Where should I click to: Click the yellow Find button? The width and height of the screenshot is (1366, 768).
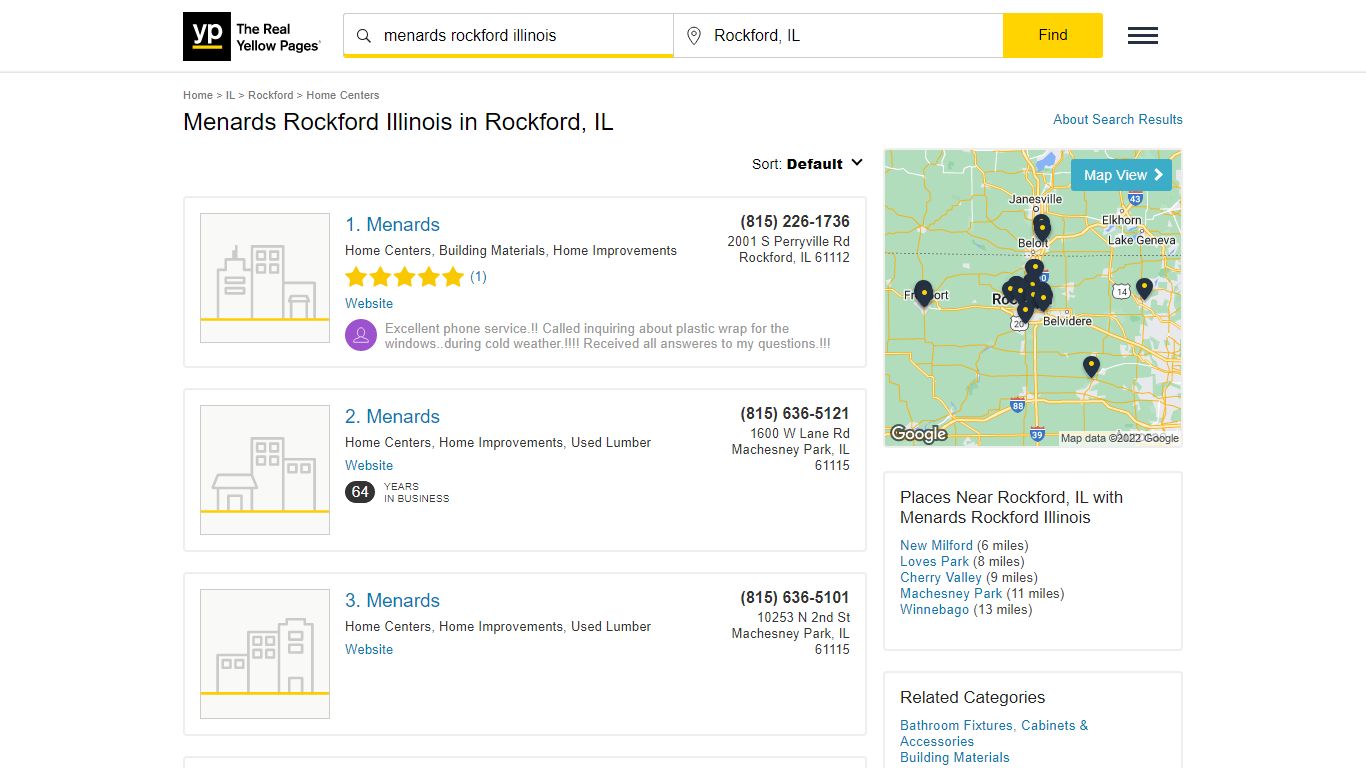1053,35
